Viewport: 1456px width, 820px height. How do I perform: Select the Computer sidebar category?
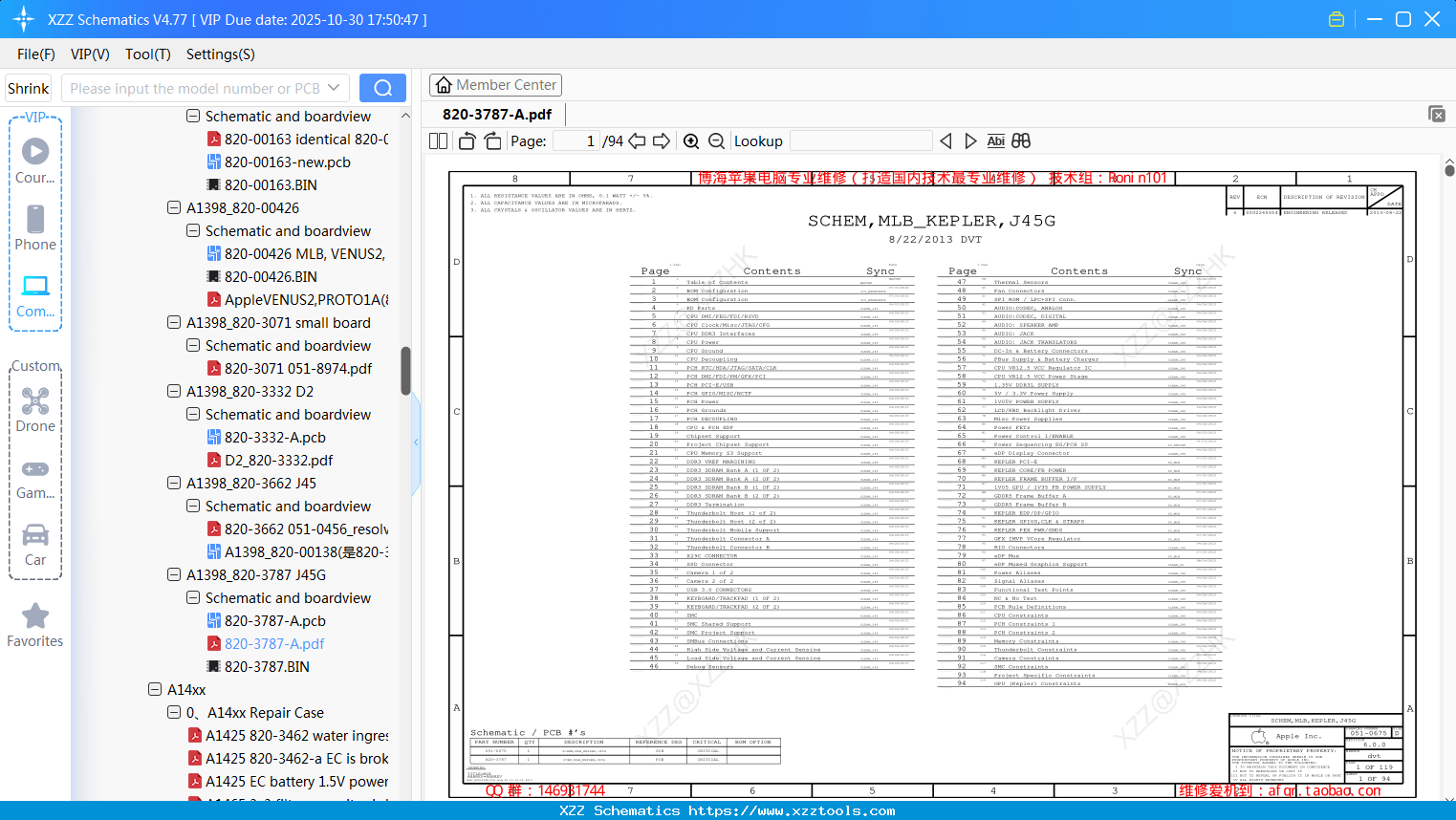[35, 296]
